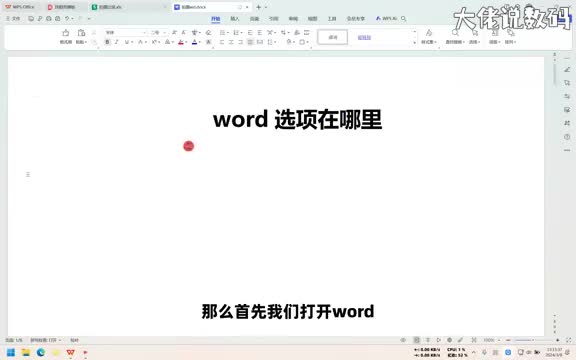576x360 pixels.
Task: Switch to the WPS Office home tab
Action: (x=19, y=7)
